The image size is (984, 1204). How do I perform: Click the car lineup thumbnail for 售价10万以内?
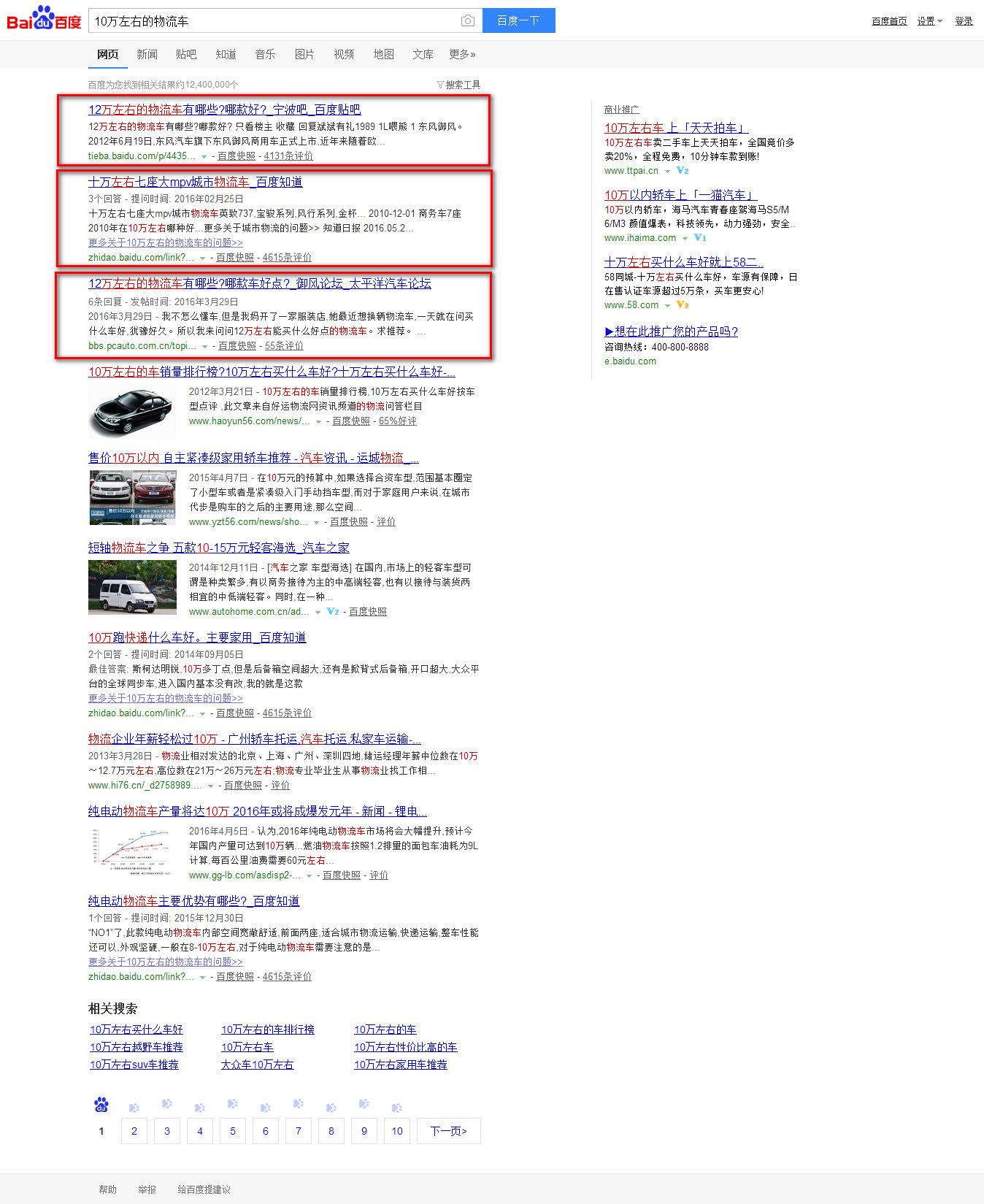[x=132, y=498]
